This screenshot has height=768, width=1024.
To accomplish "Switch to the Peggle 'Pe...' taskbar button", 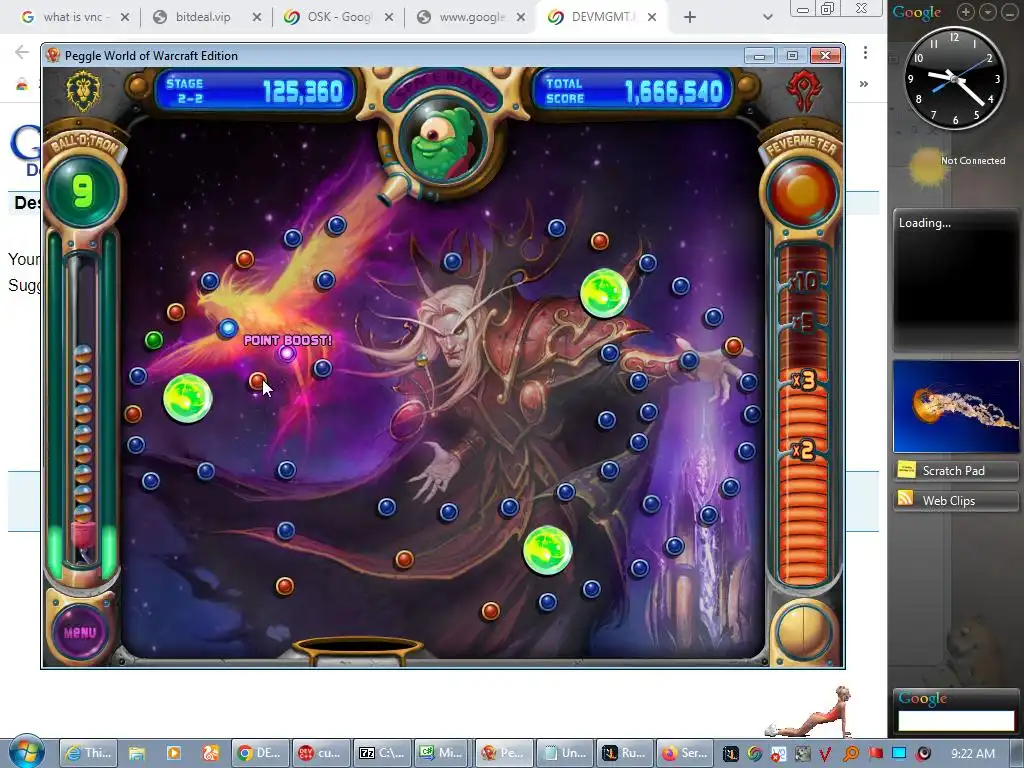I will tap(504, 753).
